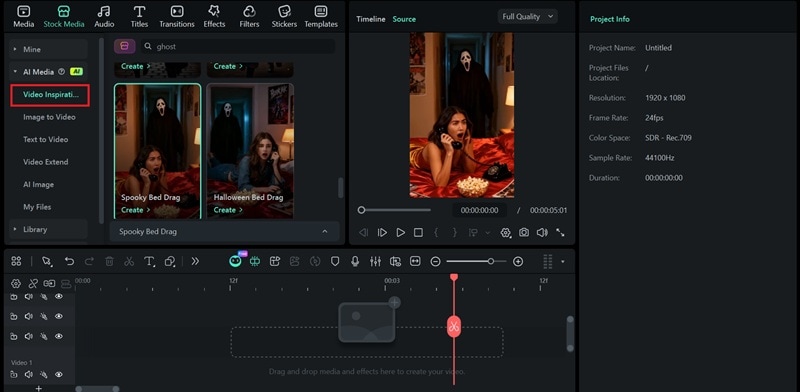Open the purple filter button beside search

pyautogui.click(x=124, y=46)
